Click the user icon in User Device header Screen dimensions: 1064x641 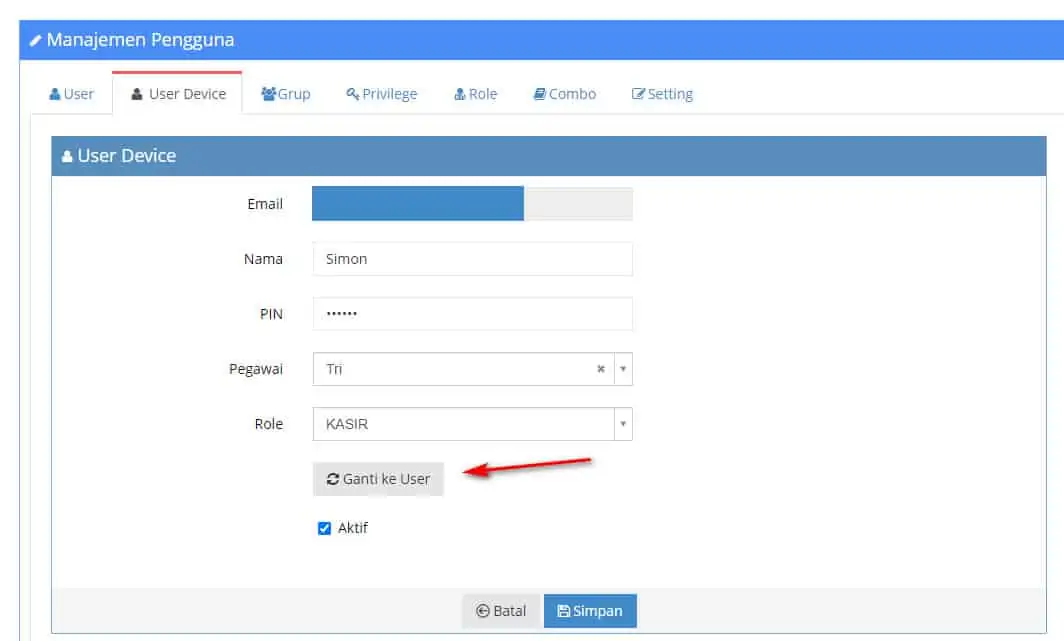(66, 157)
